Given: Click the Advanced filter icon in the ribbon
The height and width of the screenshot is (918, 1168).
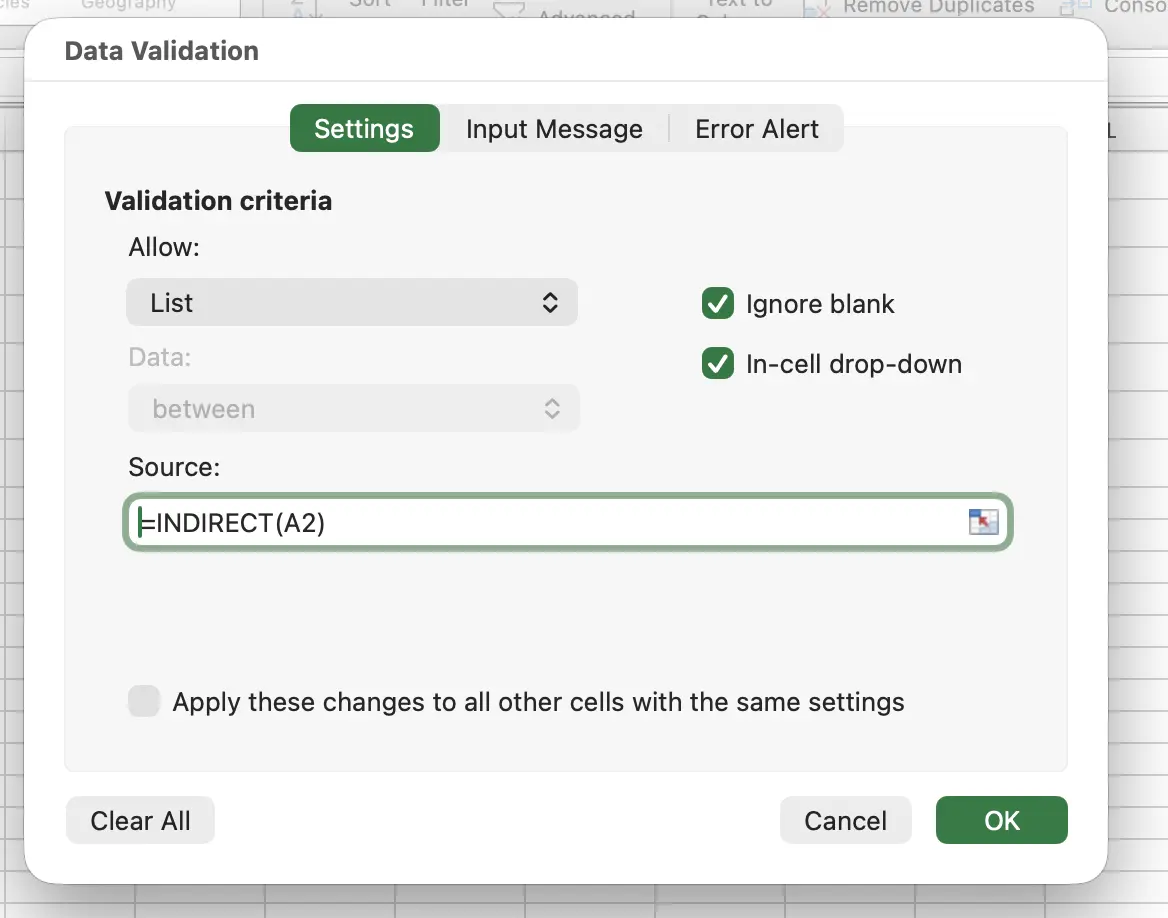Looking at the screenshot, I should point(510,9).
